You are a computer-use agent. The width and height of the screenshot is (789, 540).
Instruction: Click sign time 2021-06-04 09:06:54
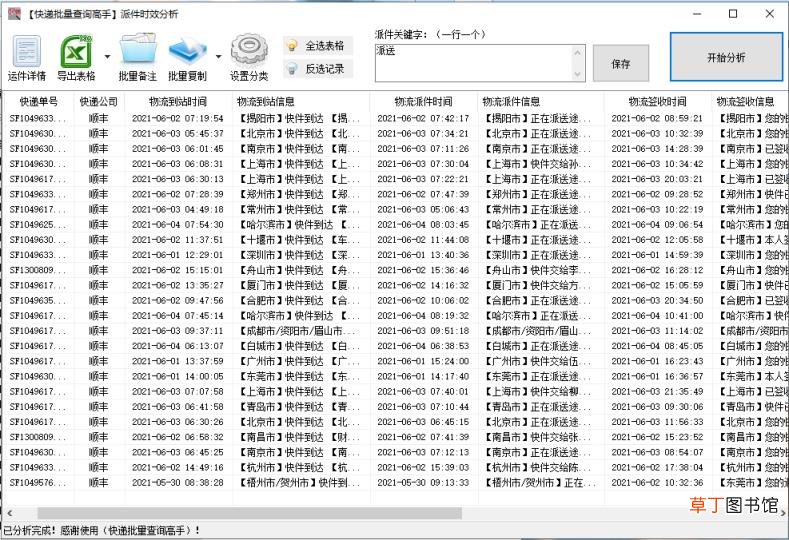pyautogui.click(x=657, y=225)
